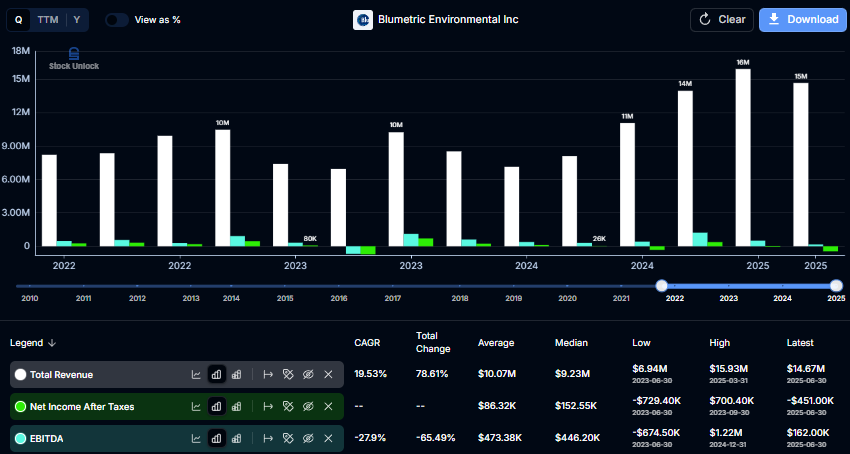The image size is (850, 454).
Task: Click the 2019 mark on timeline slider
Action: tap(513, 286)
